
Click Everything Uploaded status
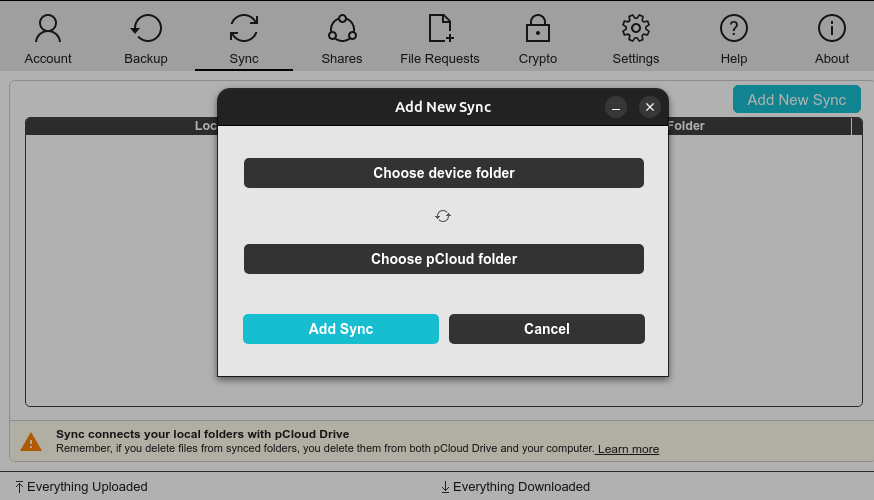(x=81, y=487)
